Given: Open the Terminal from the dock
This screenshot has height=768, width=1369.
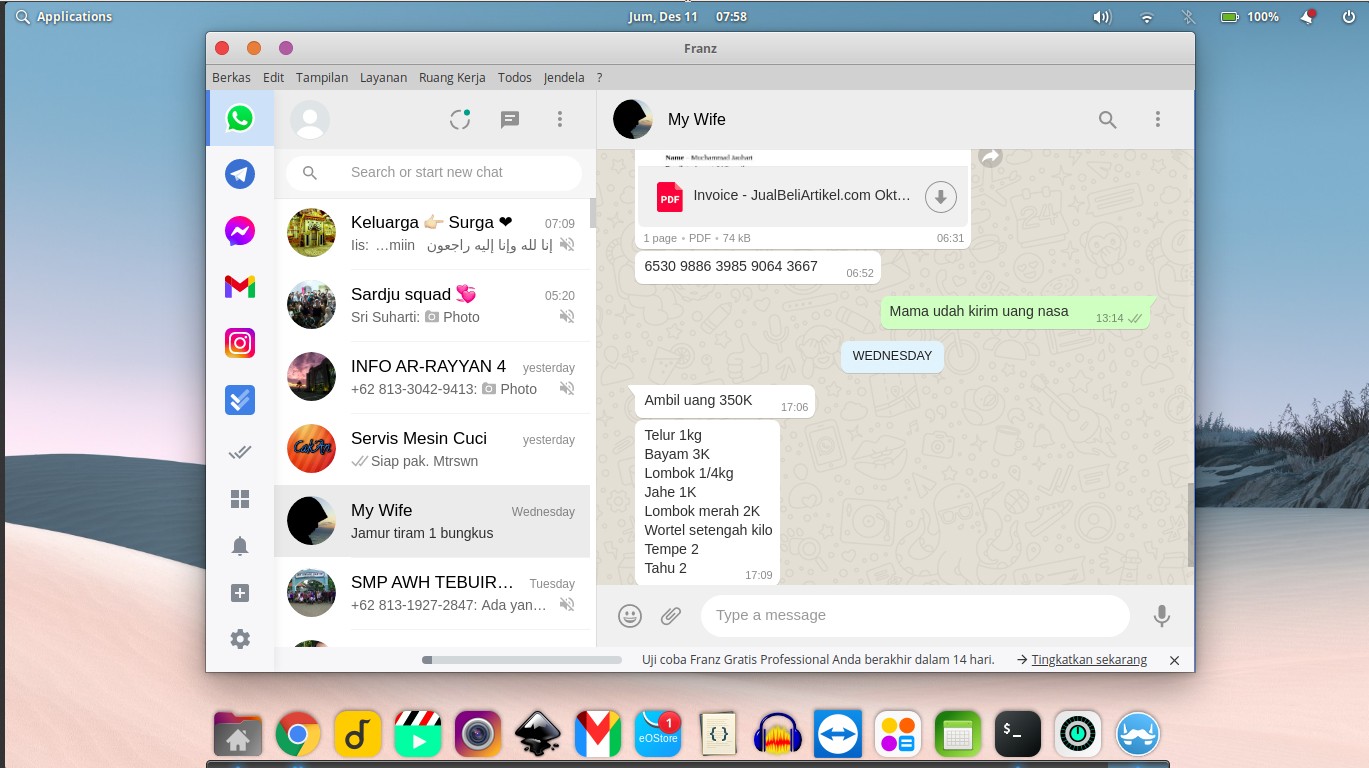Looking at the screenshot, I should coord(1018,735).
